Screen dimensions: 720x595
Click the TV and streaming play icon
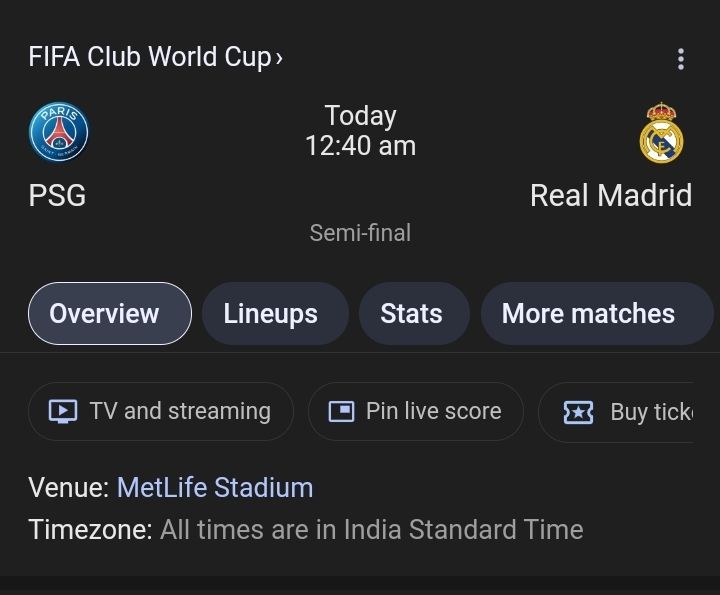(x=63, y=411)
